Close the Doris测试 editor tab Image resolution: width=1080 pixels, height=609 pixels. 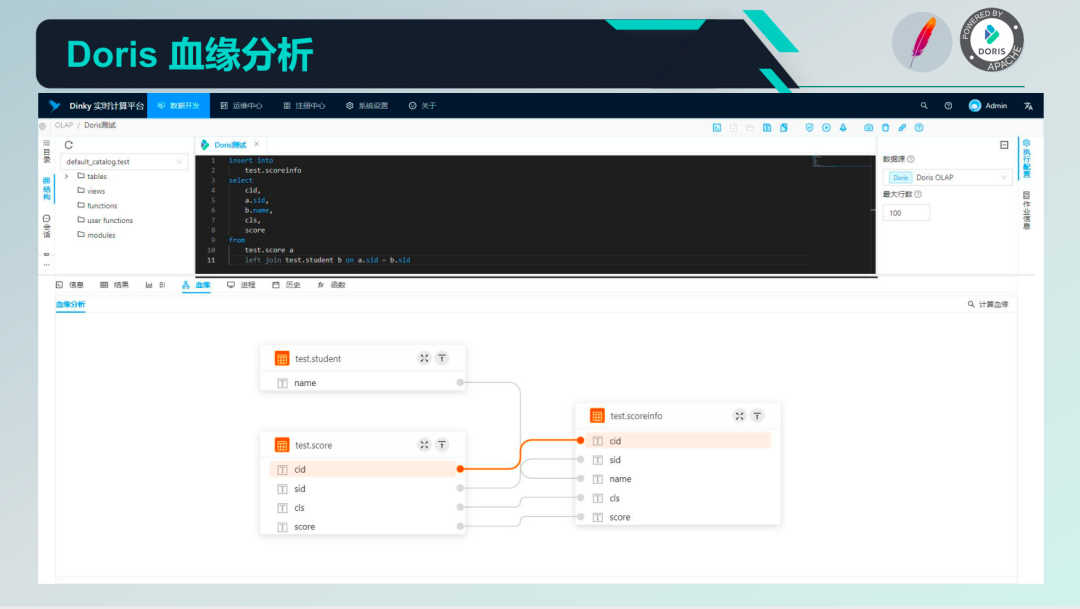pos(257,144)
